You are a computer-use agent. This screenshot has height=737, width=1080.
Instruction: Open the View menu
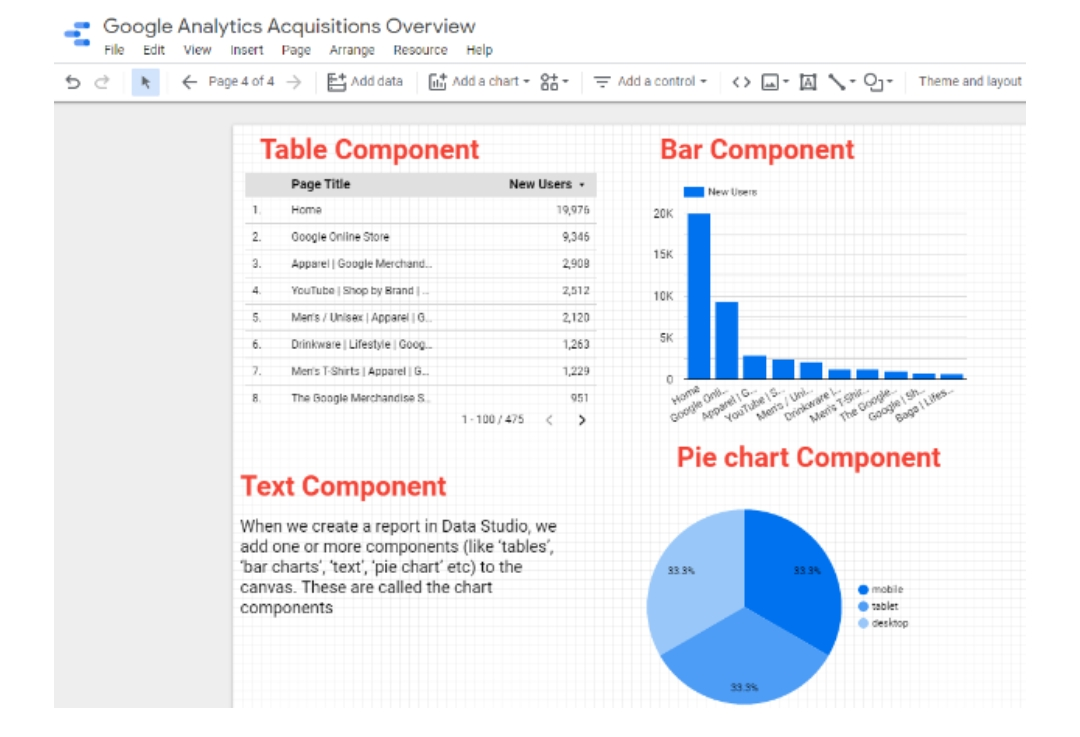[x=197, y=50]
